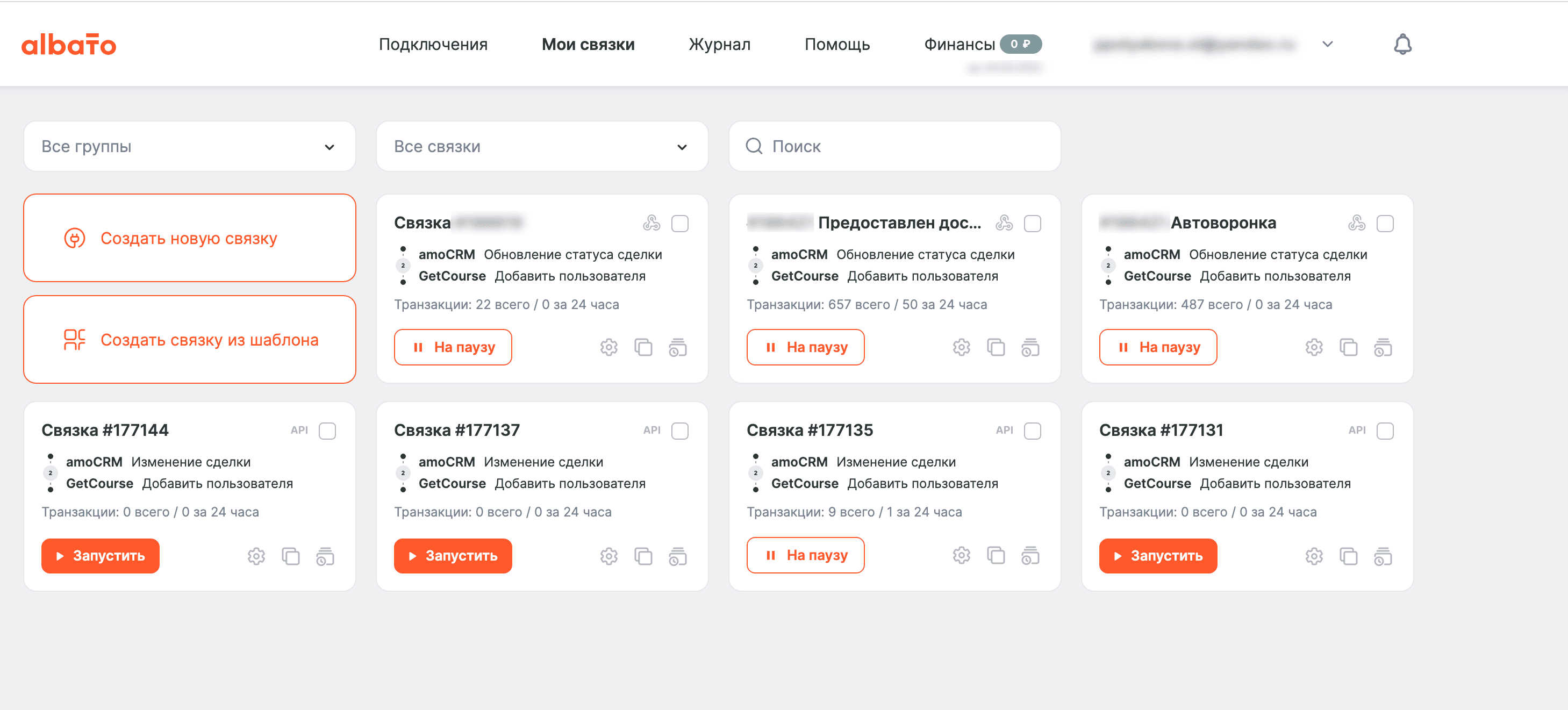Check the box for Связка #177137
1568x710 pixels.
coord(680,431)
